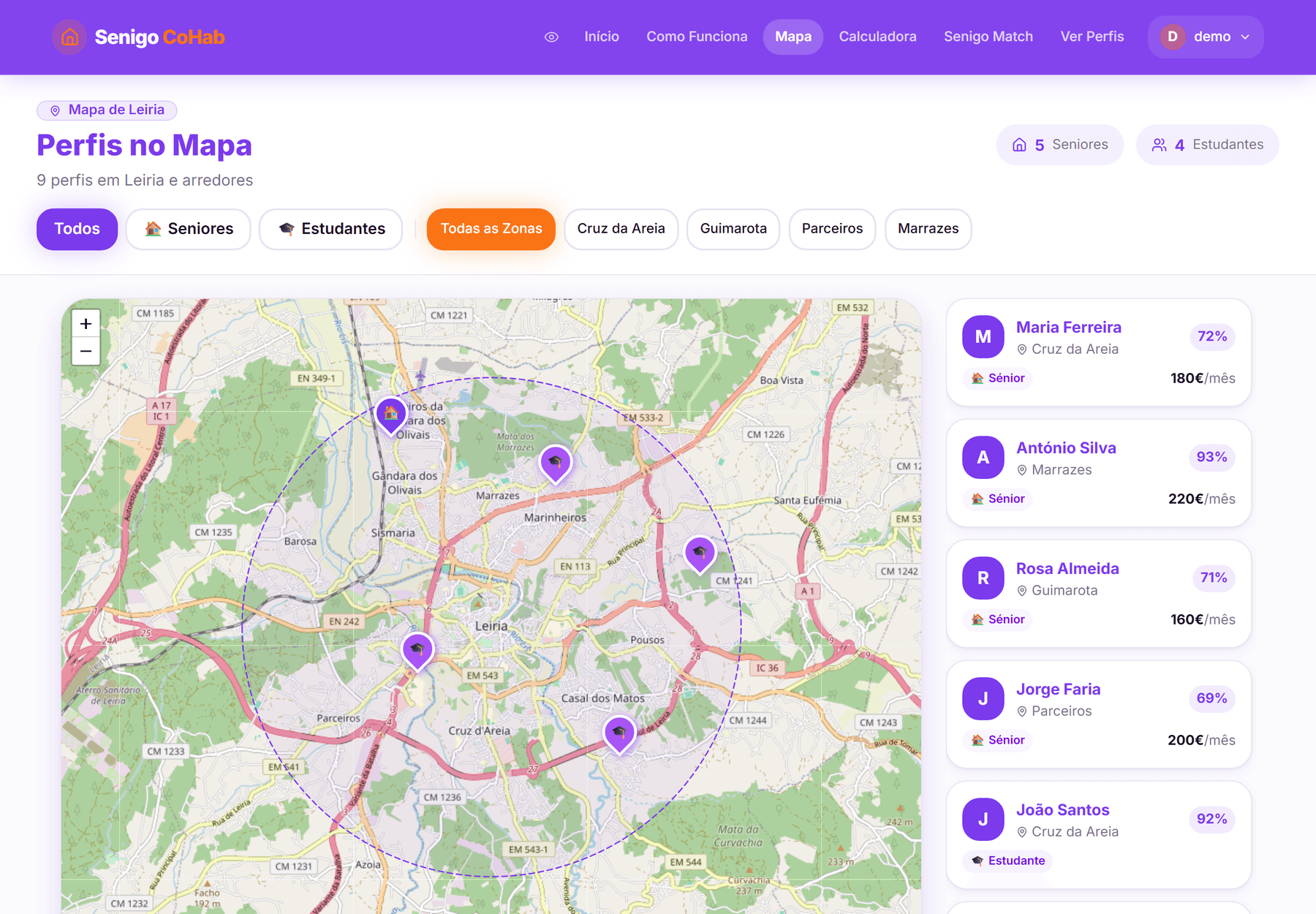Click Estudante tag on João Santos card
Screen dimensions: 1316x914
pos(1007,861)
